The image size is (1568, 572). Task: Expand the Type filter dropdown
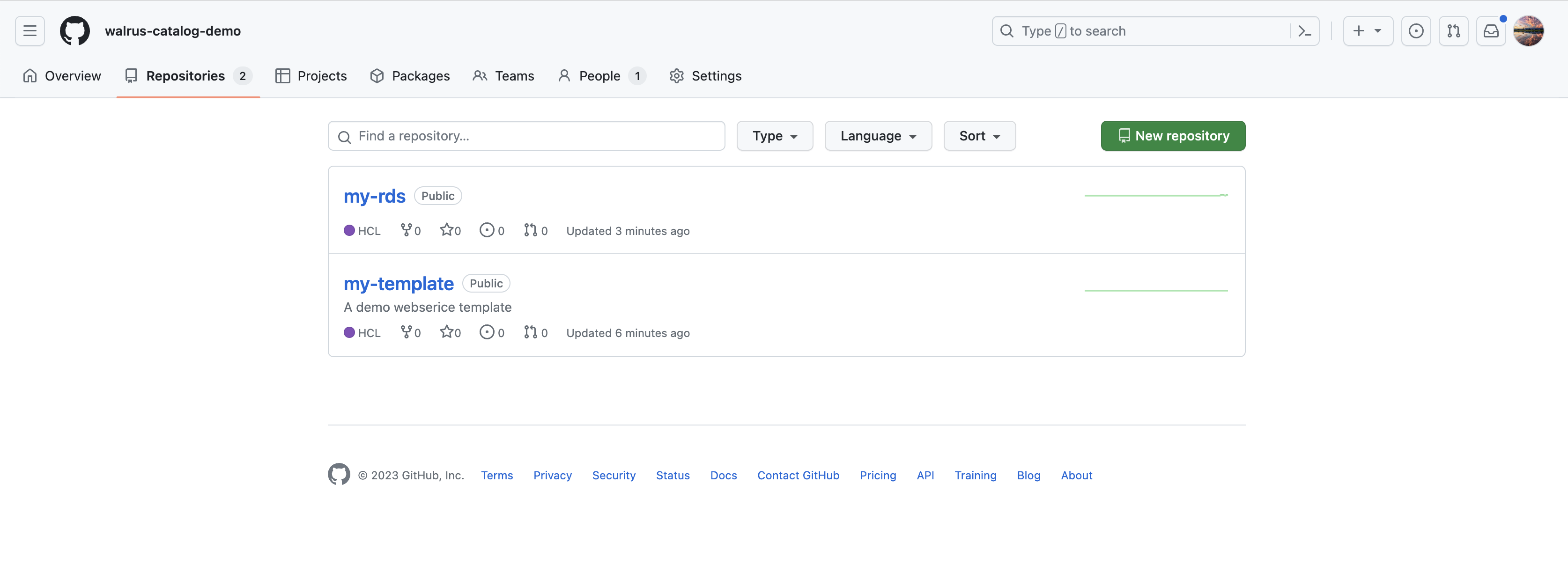[774, 136]
